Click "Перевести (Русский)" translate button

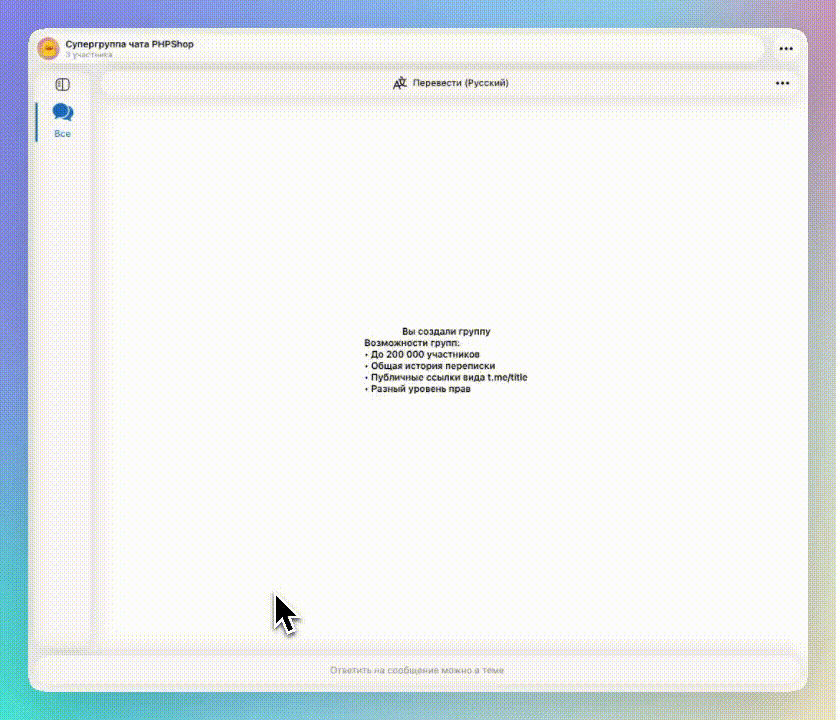click(451, 83)
